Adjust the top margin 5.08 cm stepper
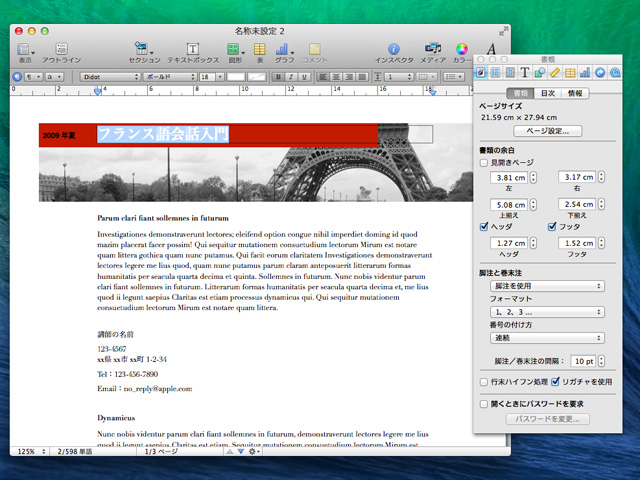 click(x=533, y=204)
